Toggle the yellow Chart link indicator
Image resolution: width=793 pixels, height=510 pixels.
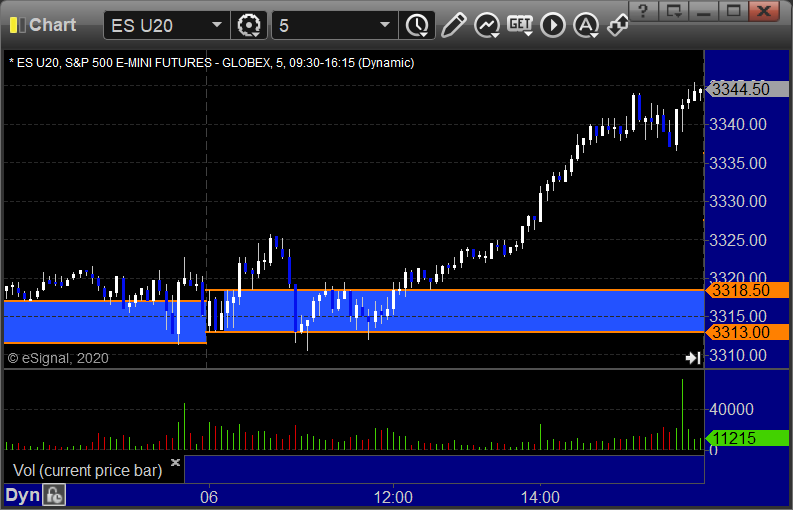(x=18, y=25)
